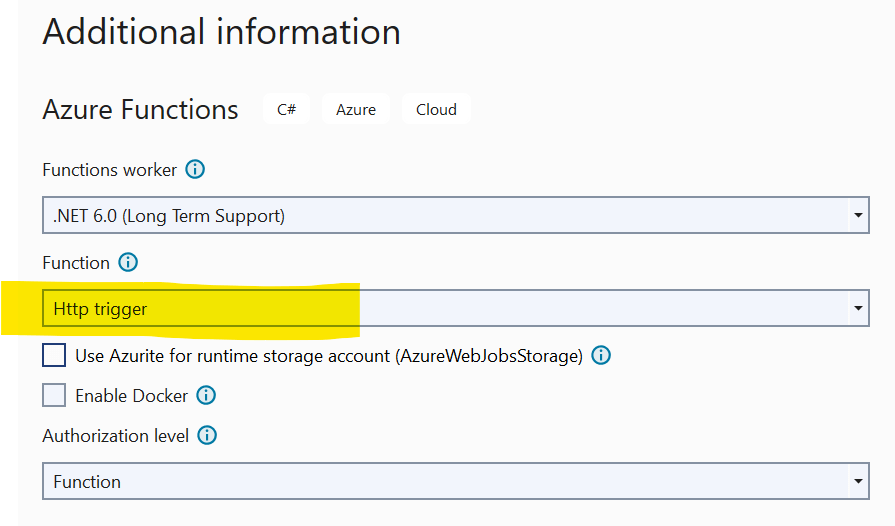Expand the Authorization level dropdown arrow

(x=858, y=482)
